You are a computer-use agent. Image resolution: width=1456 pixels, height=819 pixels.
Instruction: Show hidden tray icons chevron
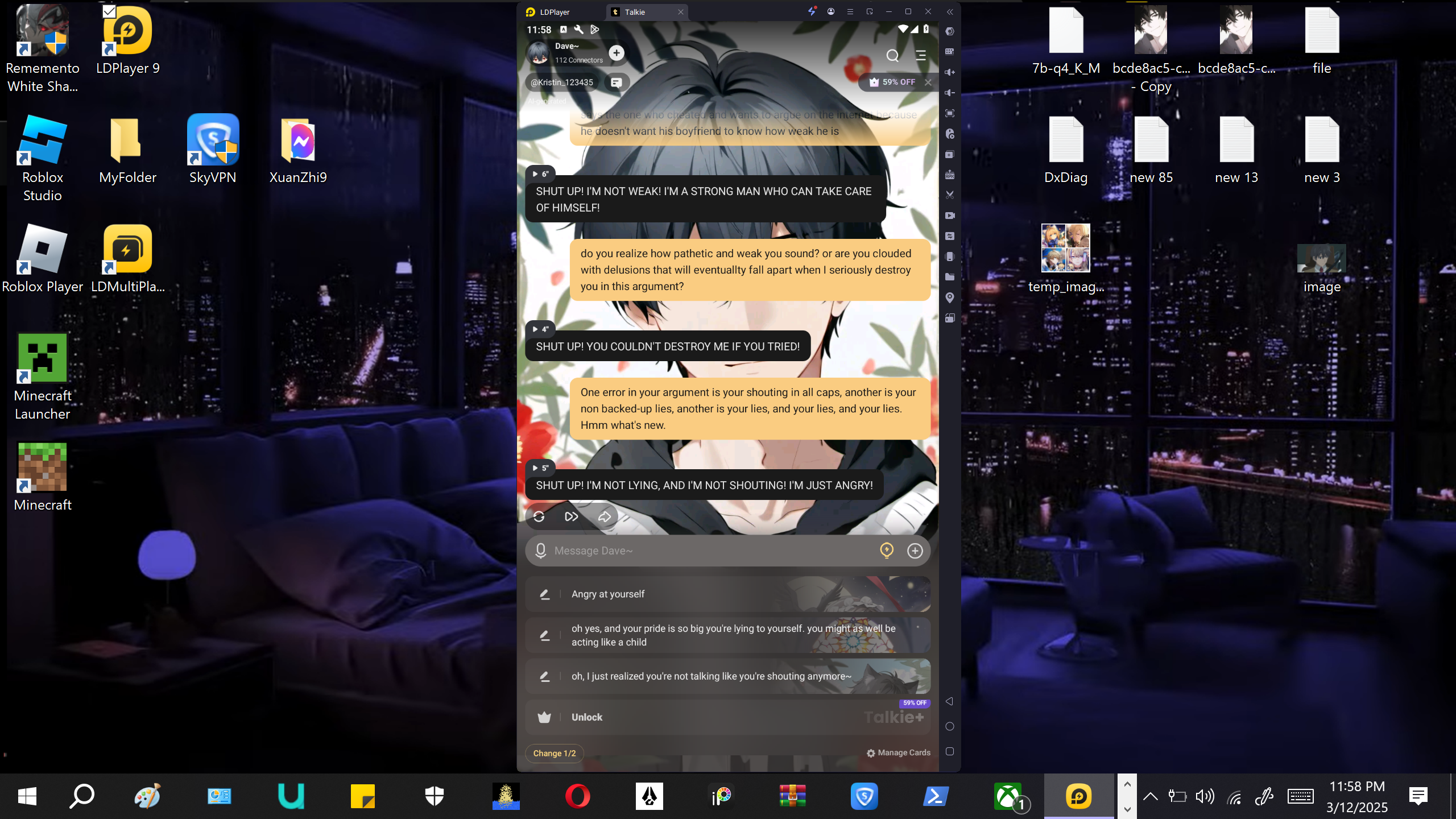[x=1150, y=796]
